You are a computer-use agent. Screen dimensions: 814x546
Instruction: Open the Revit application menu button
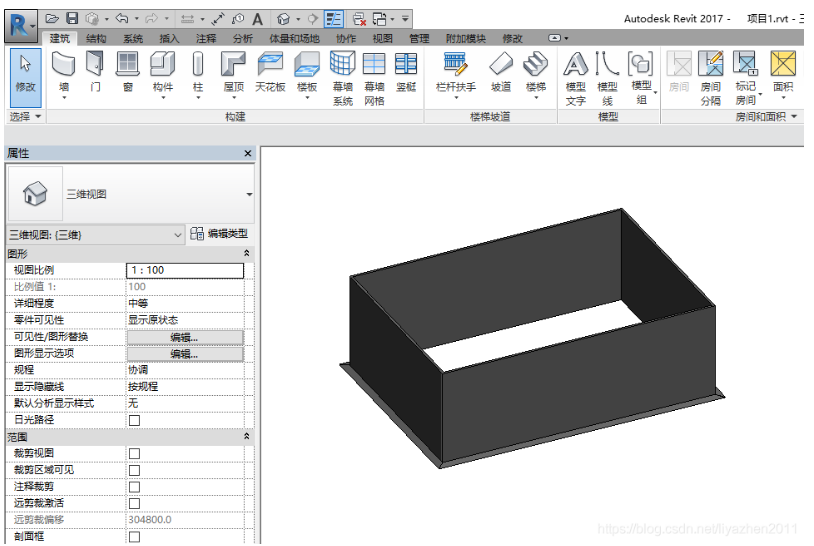pyautogui.click(x=21, y=25)
